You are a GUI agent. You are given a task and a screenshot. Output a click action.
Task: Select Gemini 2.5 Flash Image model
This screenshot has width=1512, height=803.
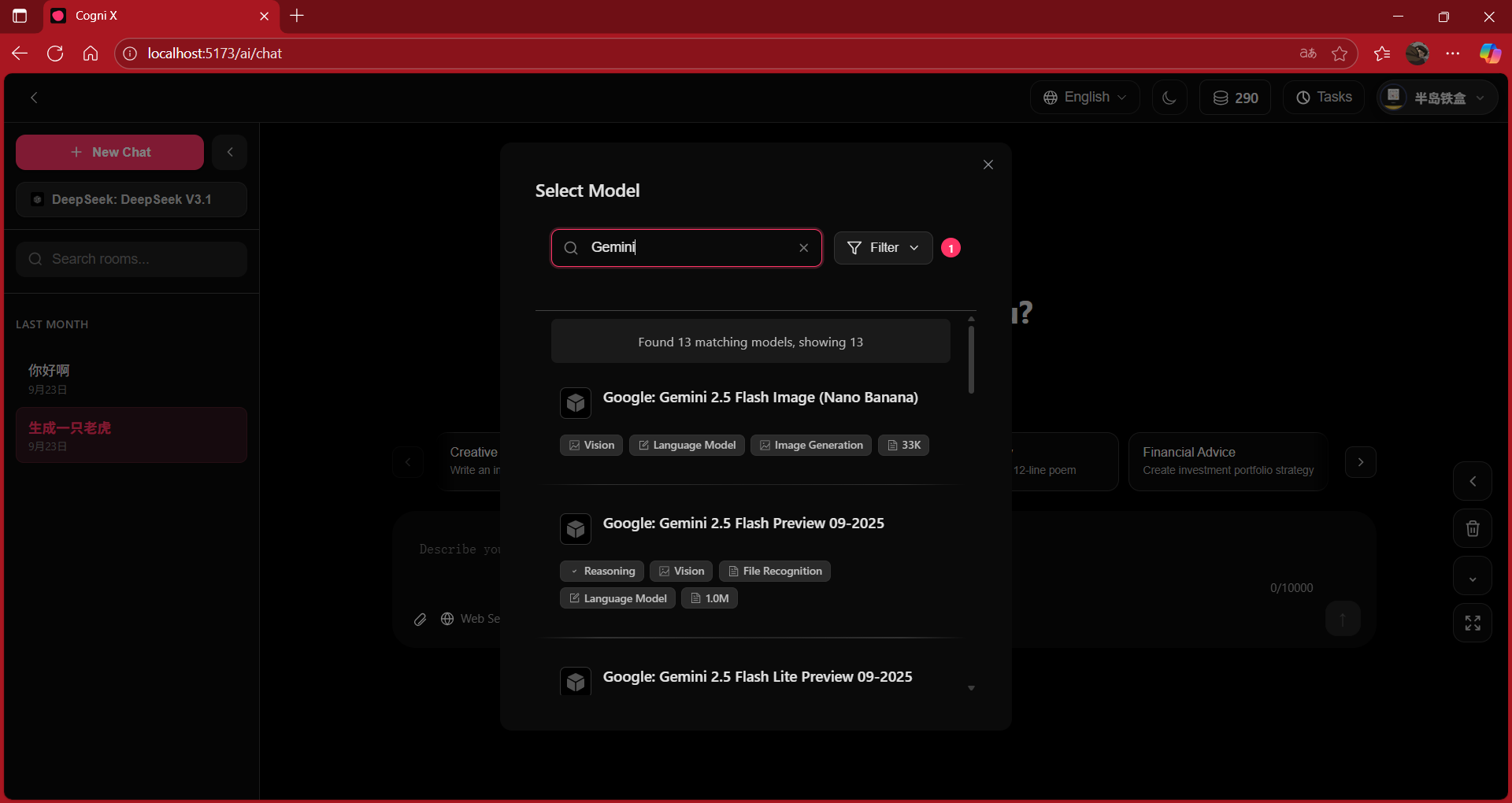point(760,398)
